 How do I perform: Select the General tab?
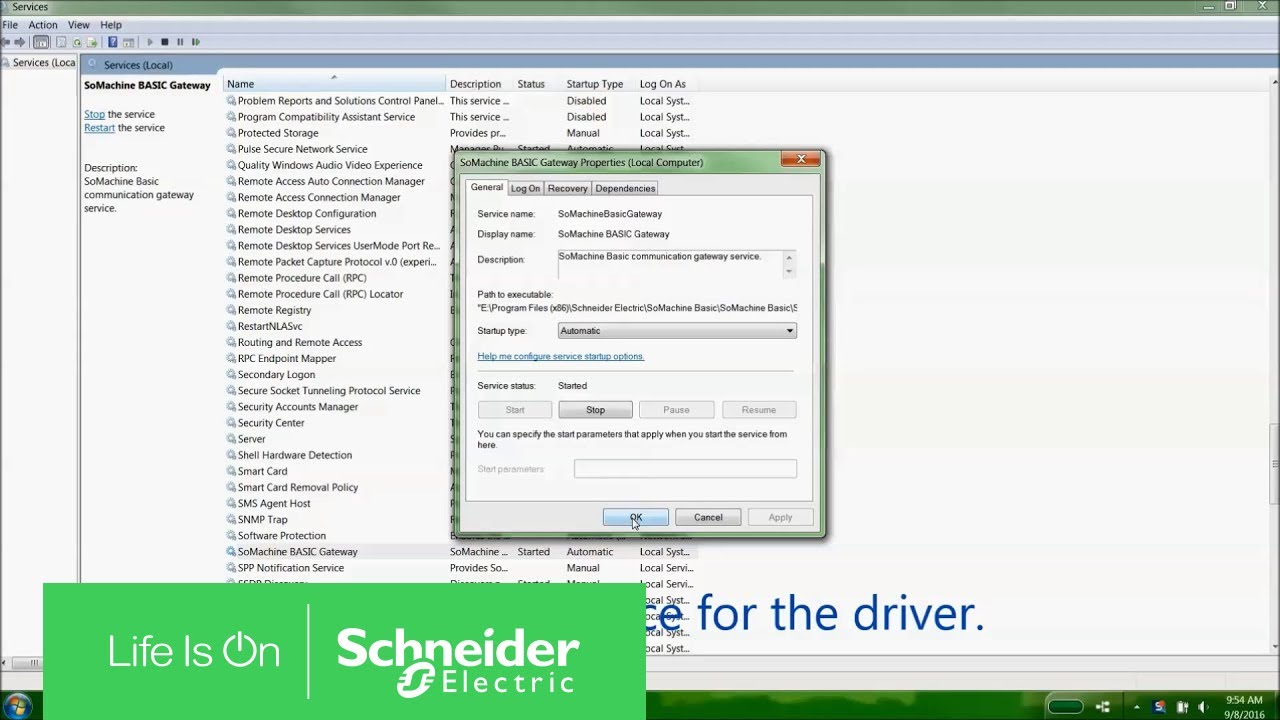click(x=487, y=187)
